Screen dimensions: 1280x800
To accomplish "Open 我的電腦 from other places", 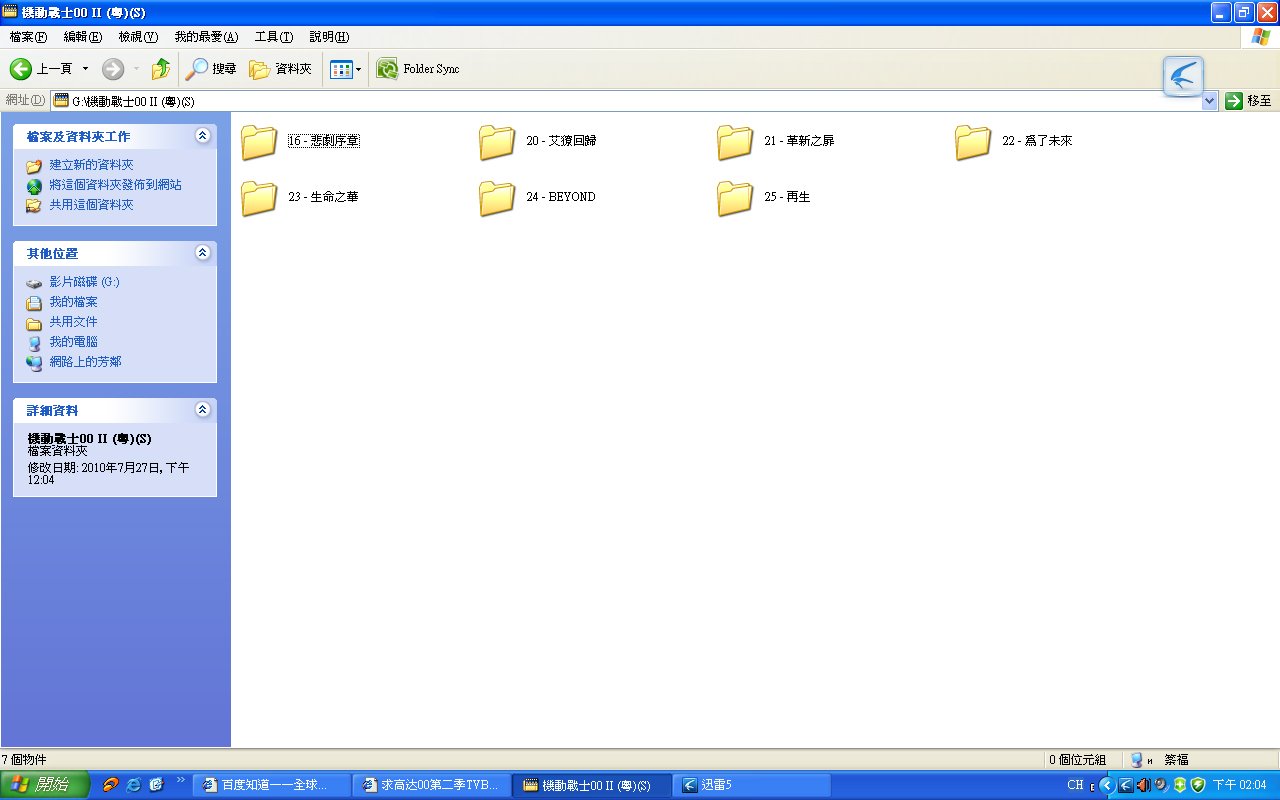I will tap(73, 342).
